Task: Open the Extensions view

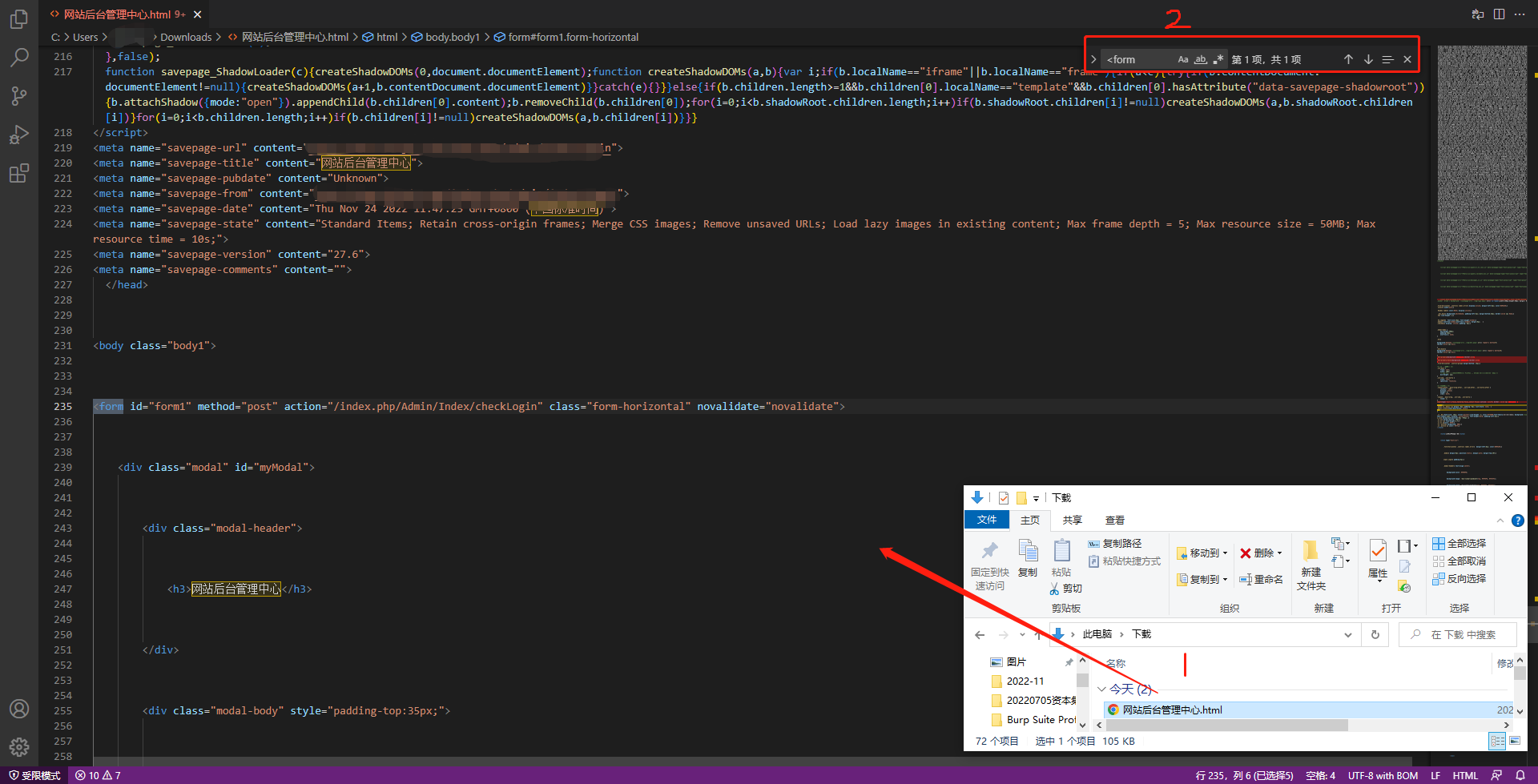Action: 19,173
